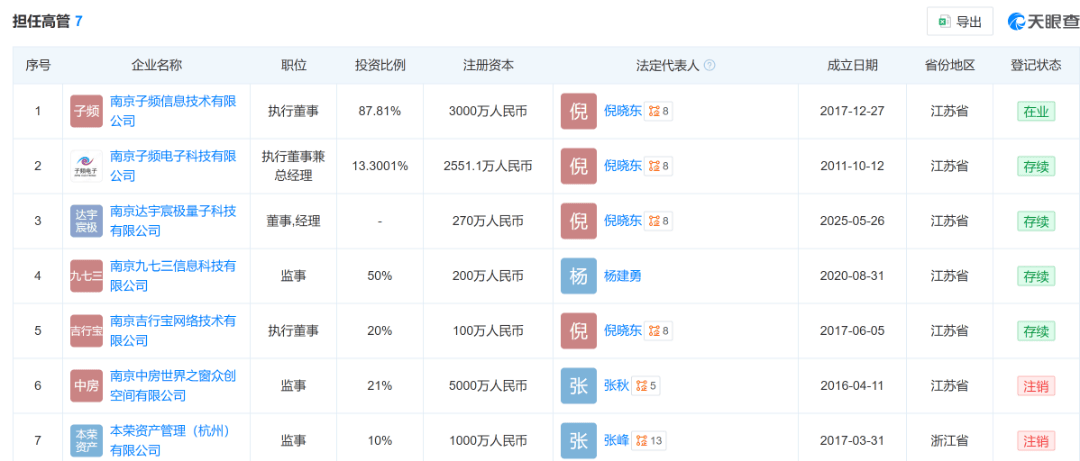
Task: Click the 倪 avatar in the 2017-06-05 row
Action: 579,331
